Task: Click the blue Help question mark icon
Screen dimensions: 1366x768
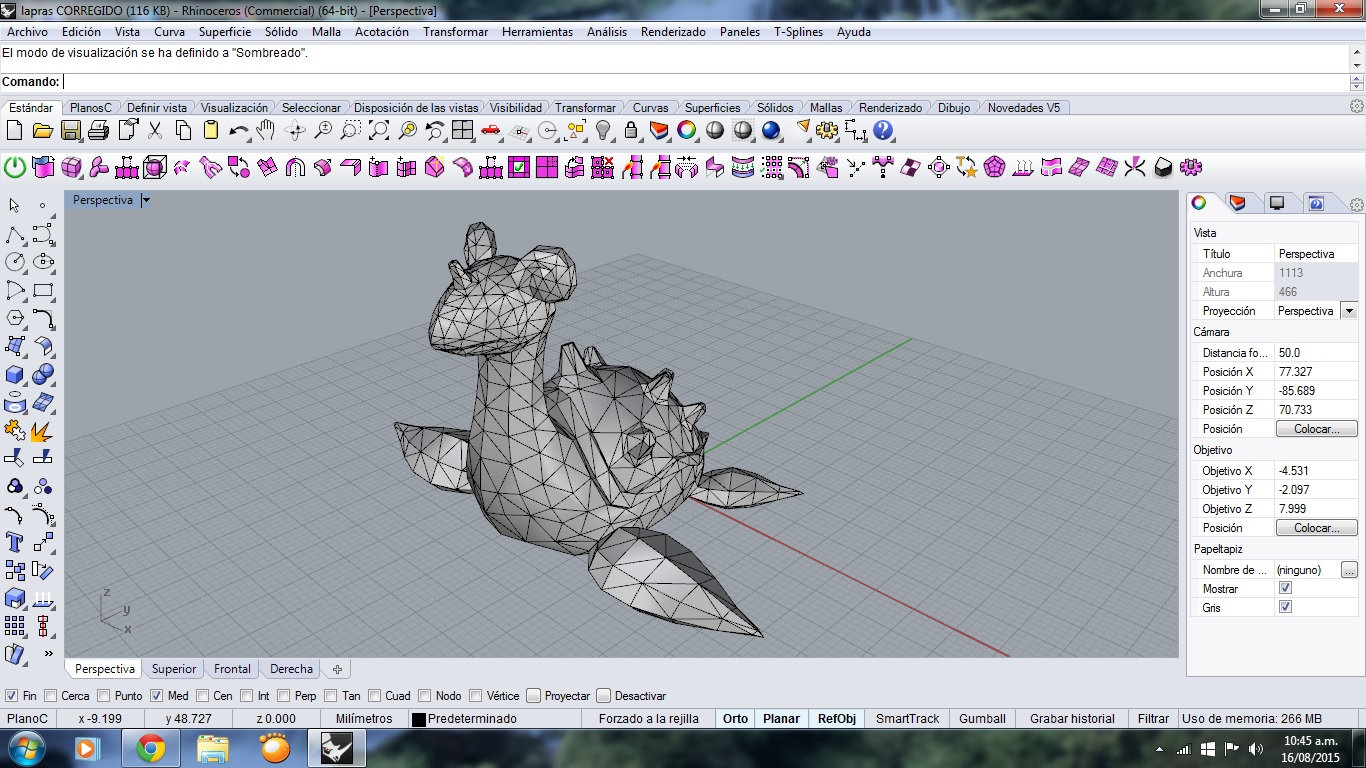Action: (x=883, y=130)
